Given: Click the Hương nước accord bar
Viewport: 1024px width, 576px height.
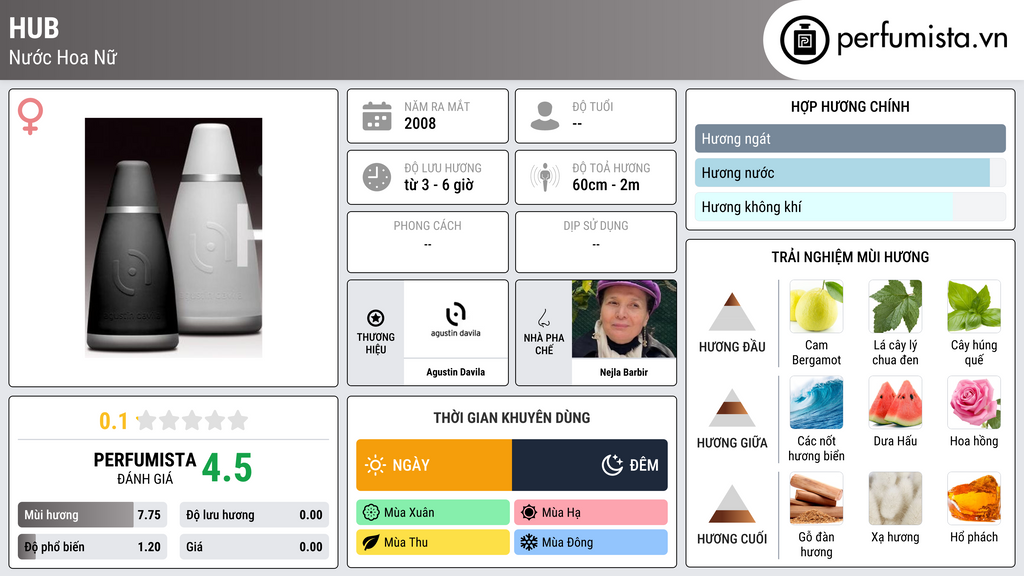Looking at the screenshot, I should tap(850, 173).
